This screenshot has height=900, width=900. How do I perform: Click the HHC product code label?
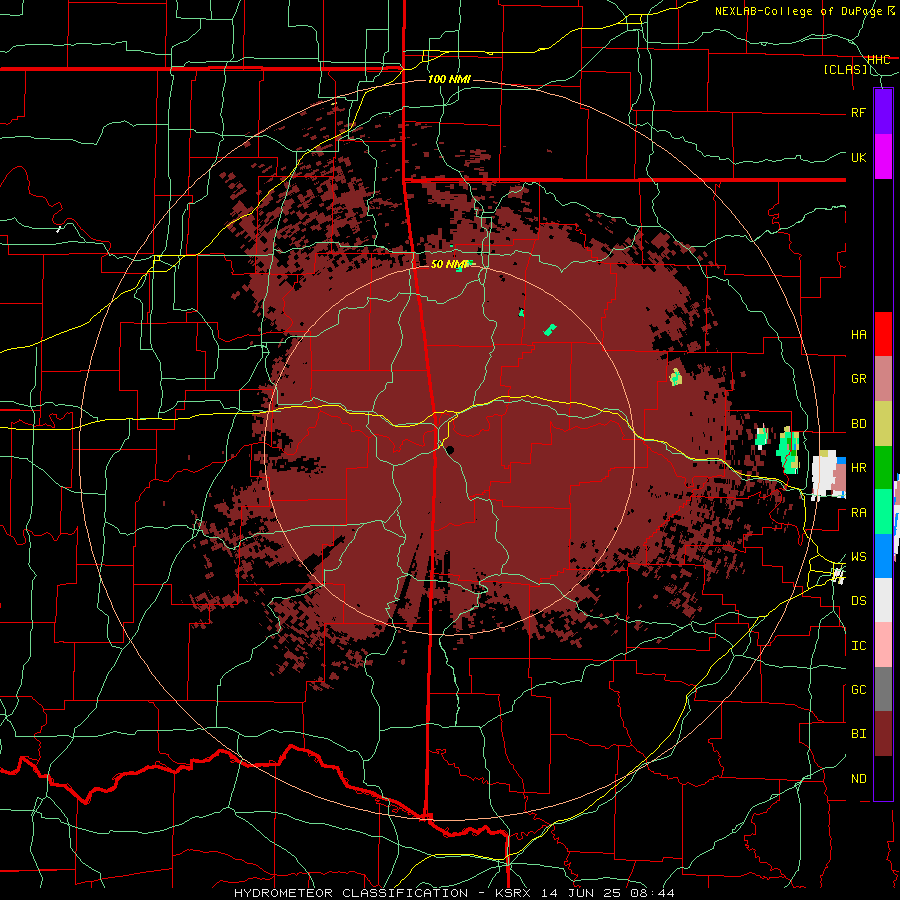878,60
